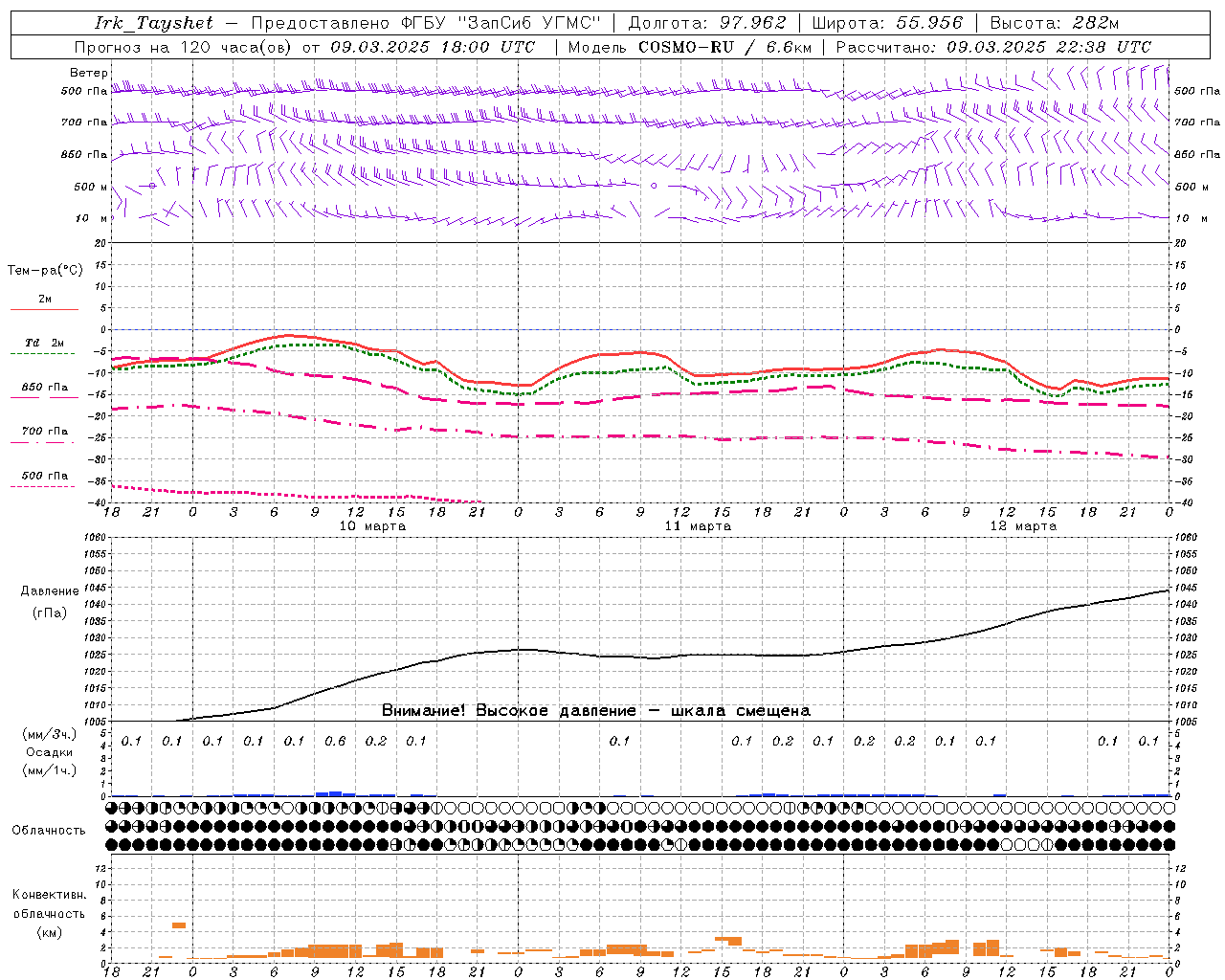Click the Ветер panel label

[x=89, y=73]
